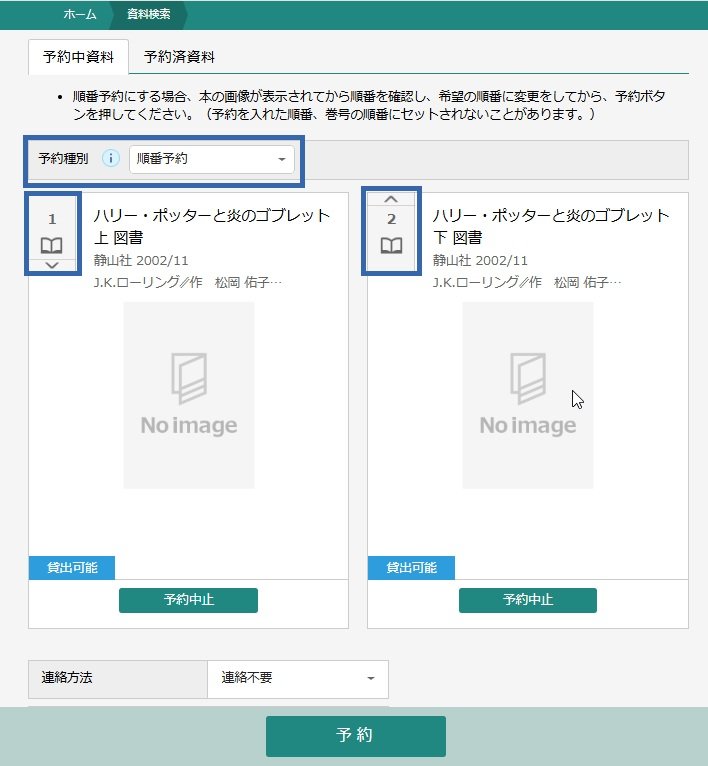Open the title ハリー・ポッターと炎のゴブレット 上
This screenshot has width=708, height=766.
click(x=211, y=226)
